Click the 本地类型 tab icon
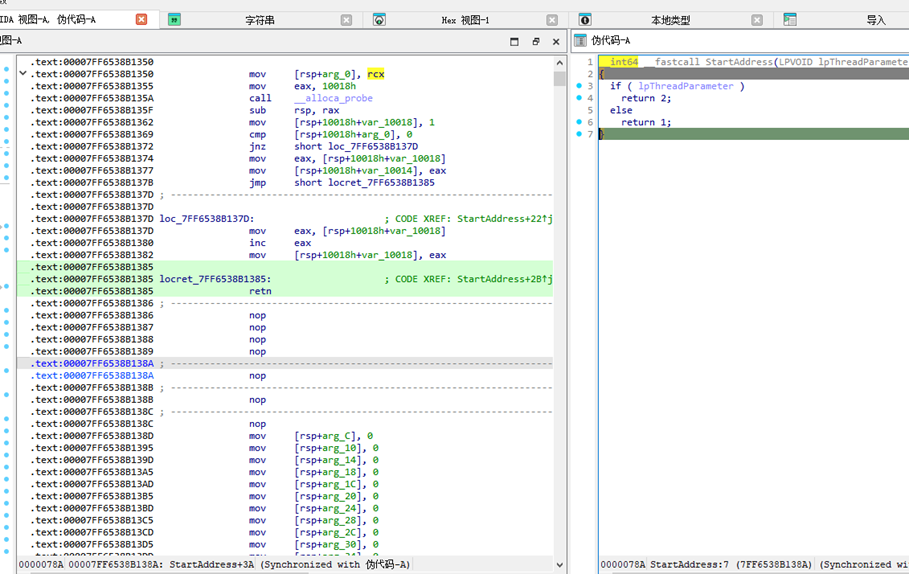This screenshot has width=909, height=574. (x=585, y=20)
